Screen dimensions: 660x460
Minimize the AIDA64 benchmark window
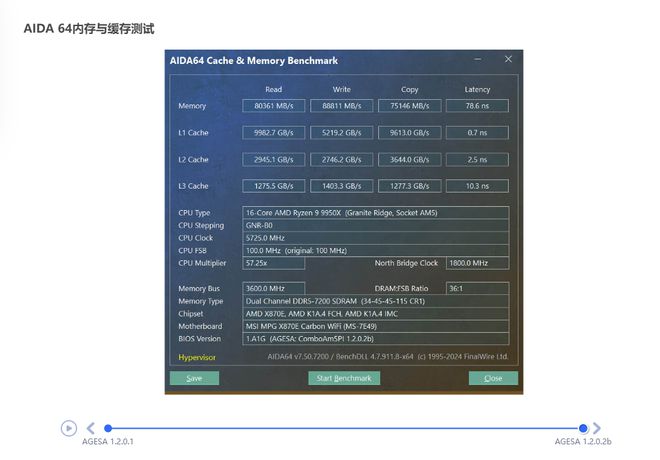click(478, 59)
